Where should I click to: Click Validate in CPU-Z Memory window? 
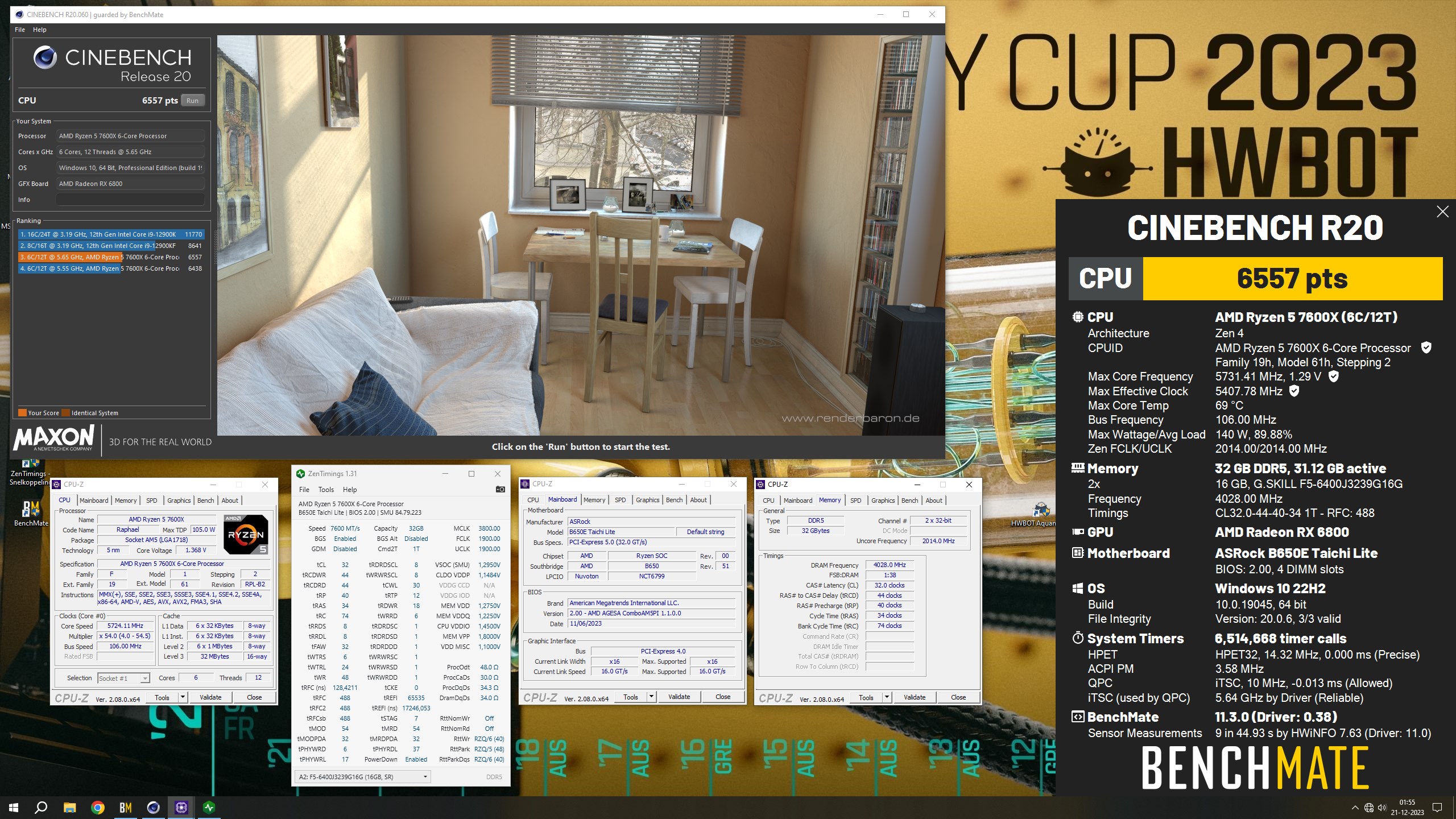(x=915, y=697)
